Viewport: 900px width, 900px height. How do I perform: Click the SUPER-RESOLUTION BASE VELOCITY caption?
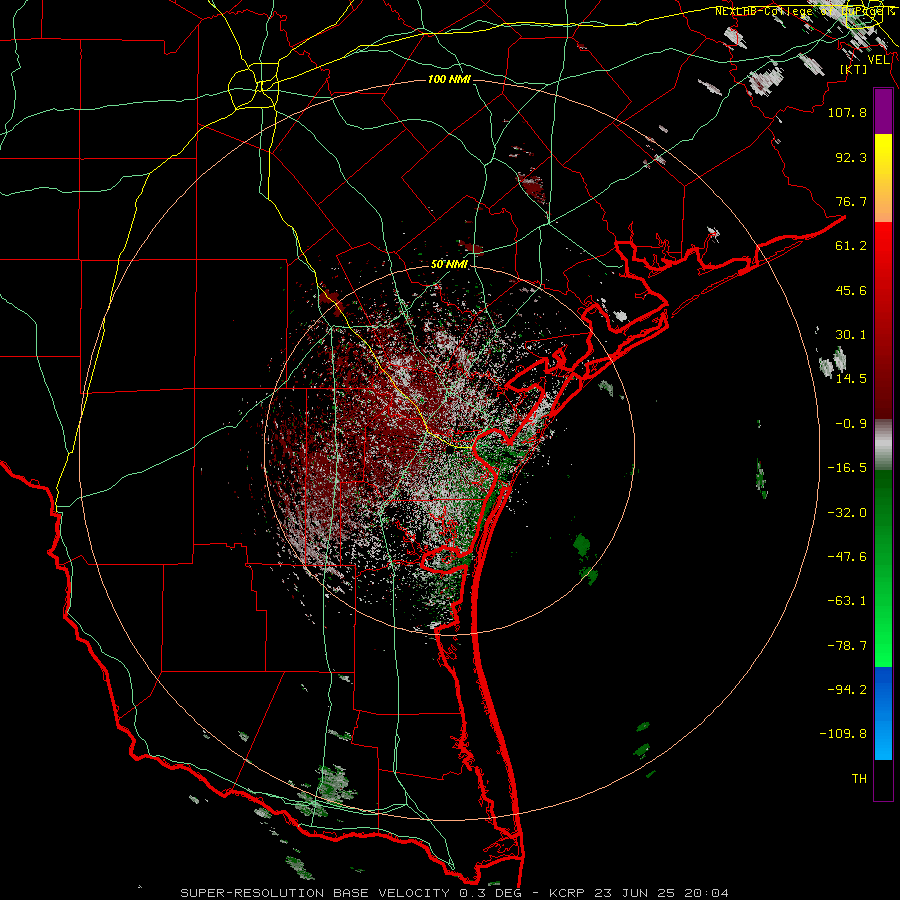coord(315,893)
